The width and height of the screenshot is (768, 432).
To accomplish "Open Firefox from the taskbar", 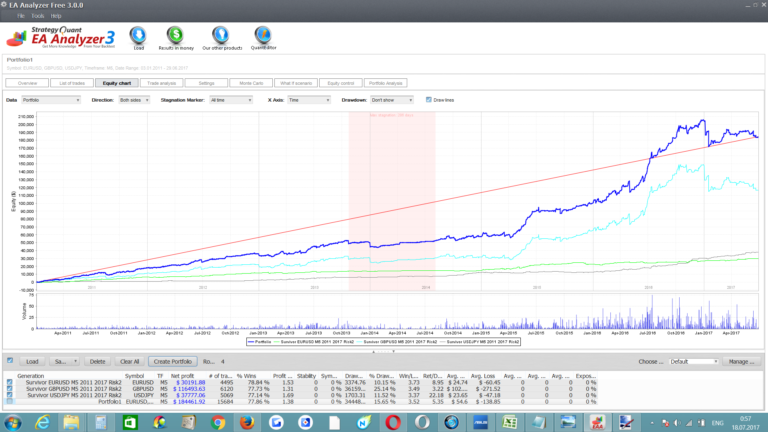I will [247, 422].
